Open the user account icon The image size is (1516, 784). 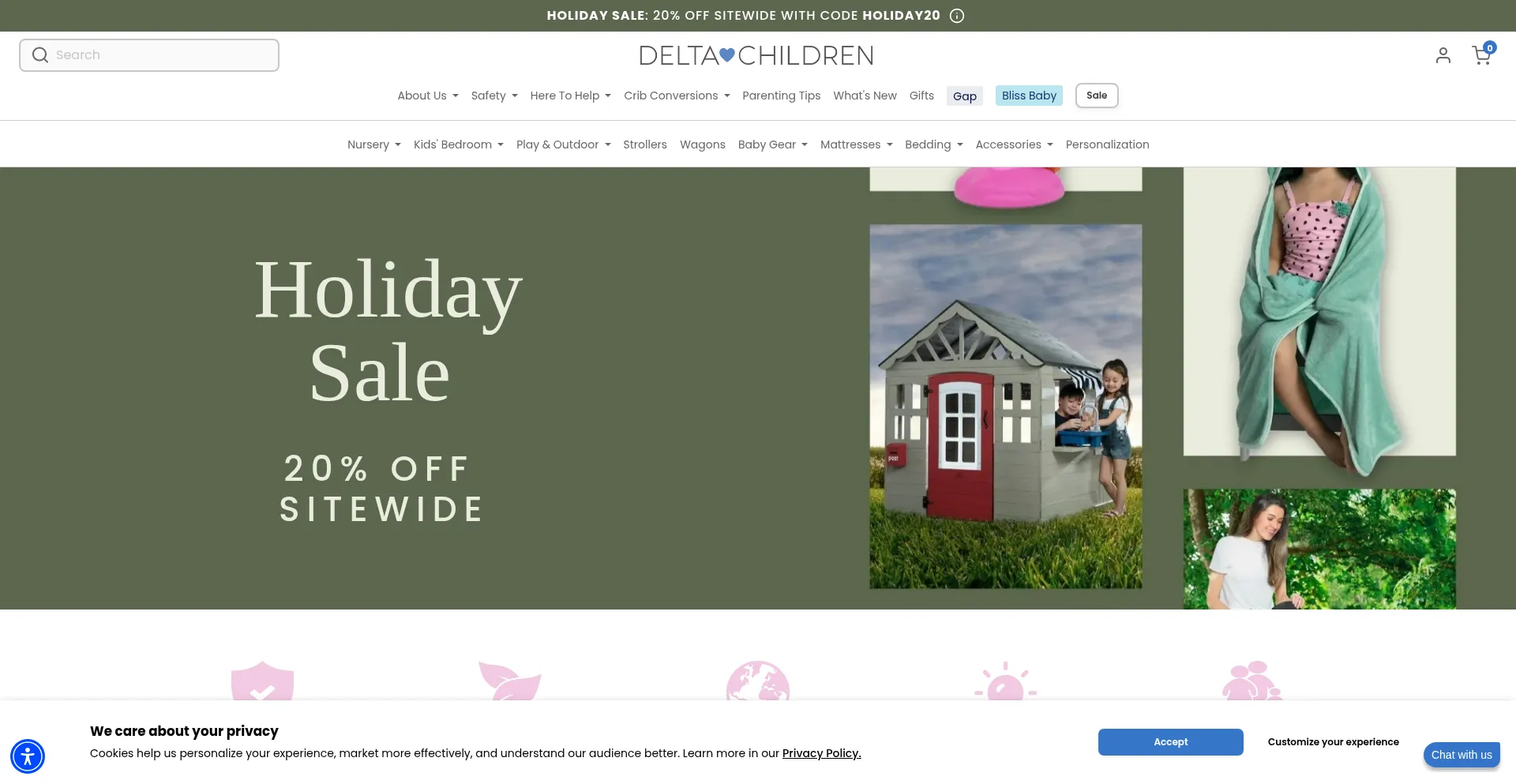click(x=1443, y=55)
